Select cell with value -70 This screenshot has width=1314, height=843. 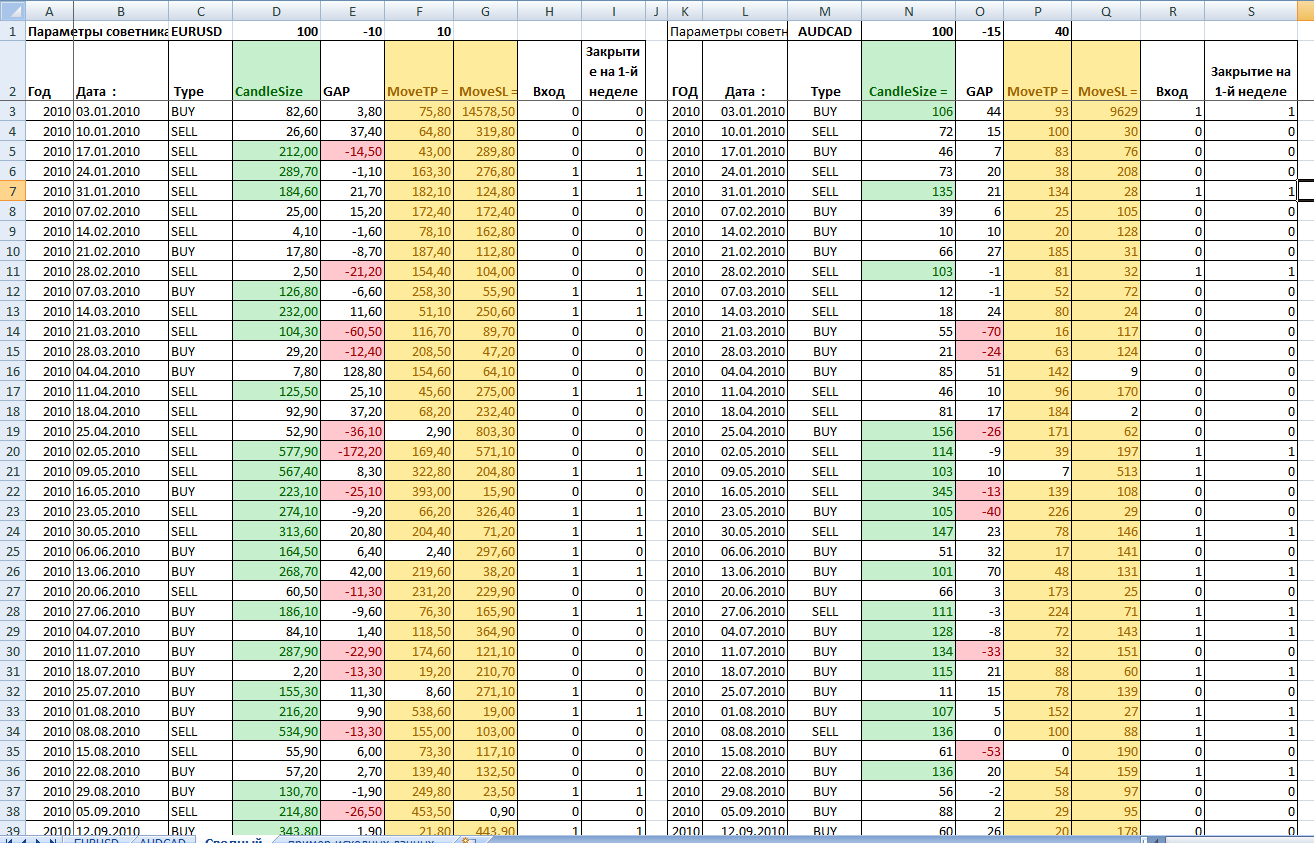coord(979,331)
